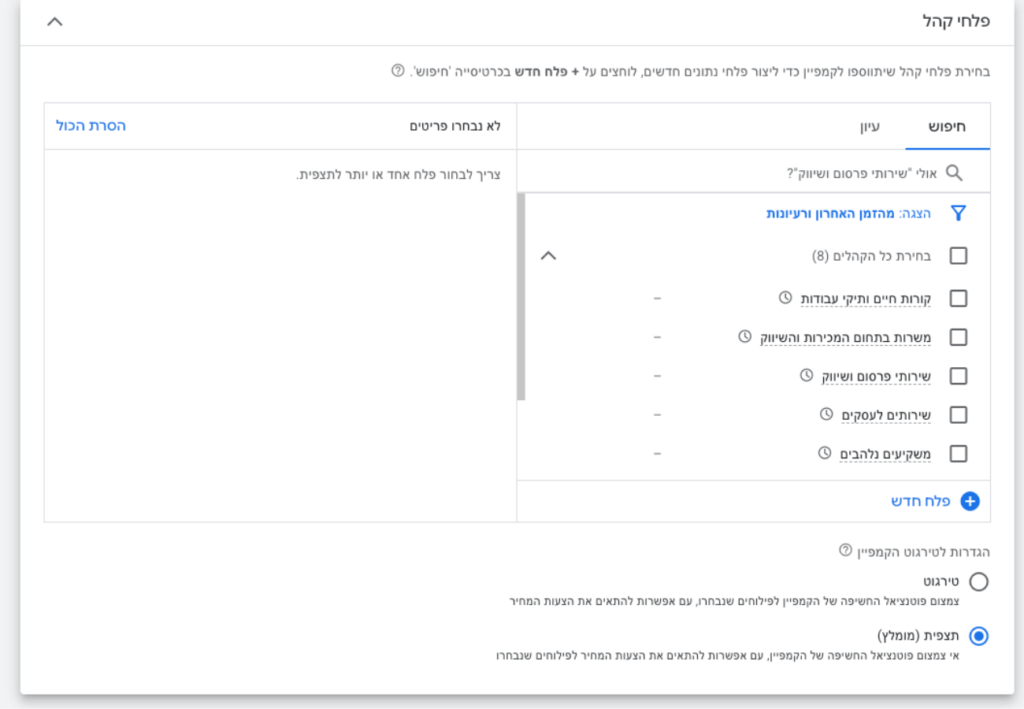Click the הסרת הכול link
1024x709 pixels.
(x=91, y=126)
